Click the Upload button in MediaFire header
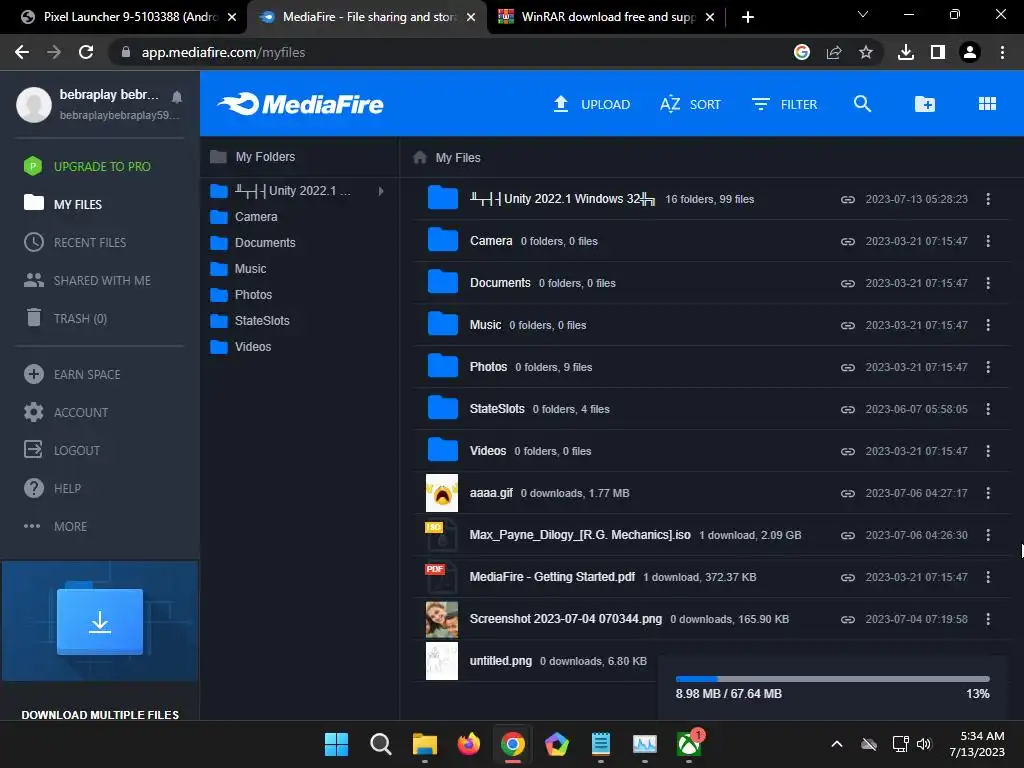Screen dimensions: 1024x768 pyautogui.click(x=591, y=104)
